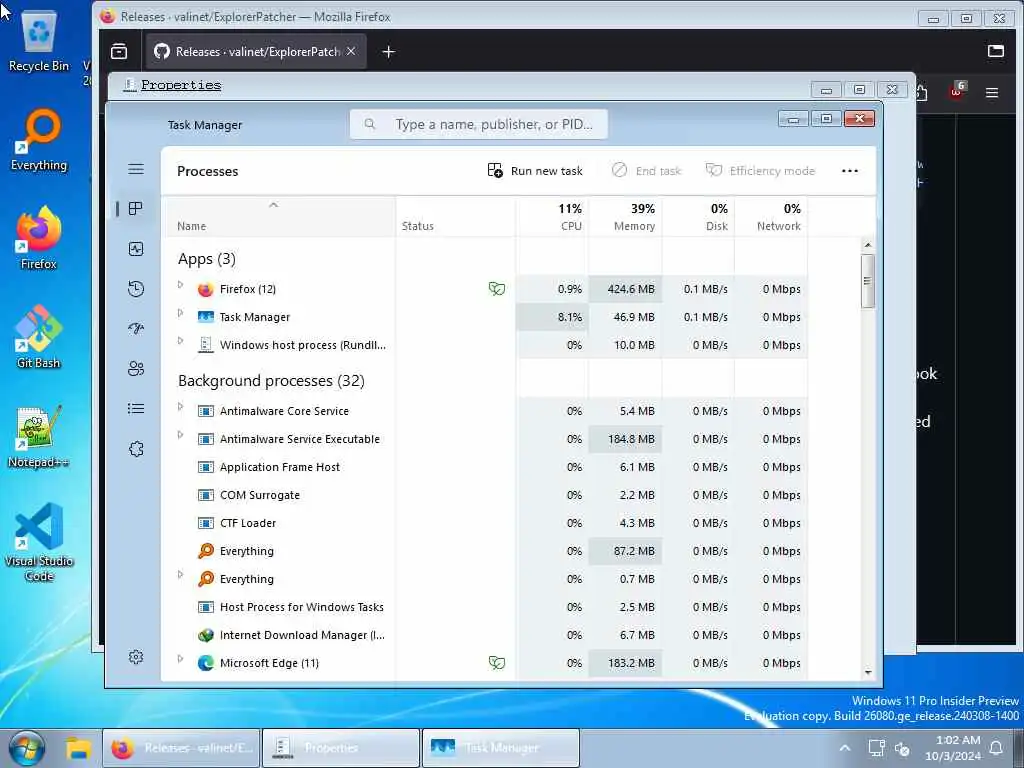Viewport: 1024px width, 768px height.
Task: Open Performance page icon in sidebar
Action: click(x=136, y=249)
